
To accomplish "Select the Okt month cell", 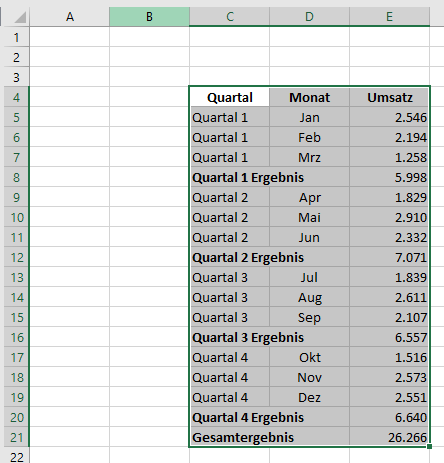I will pyautogui.click(x=309, y=357).
